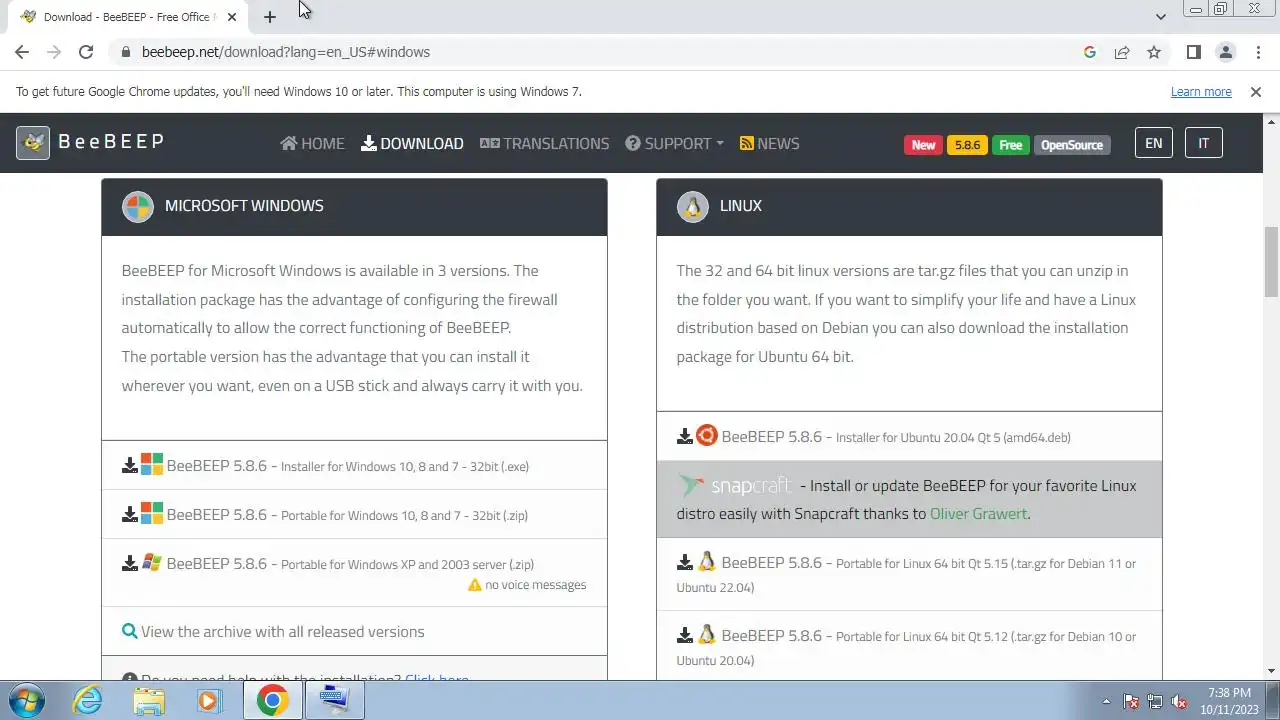Select the Download - BeeBEEP browser tab

126,17
